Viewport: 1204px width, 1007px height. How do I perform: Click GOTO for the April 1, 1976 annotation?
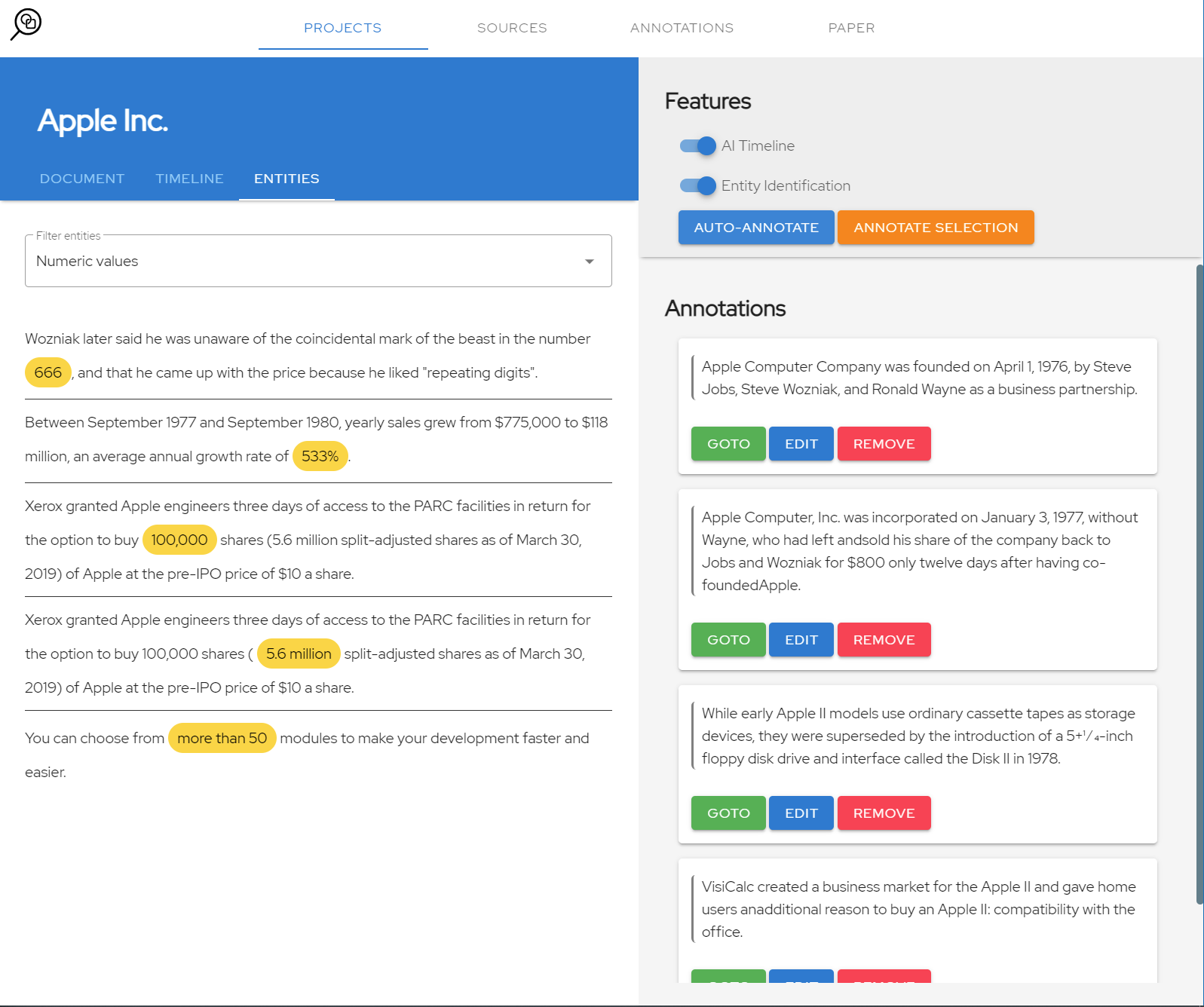click(x=728, y=444)
